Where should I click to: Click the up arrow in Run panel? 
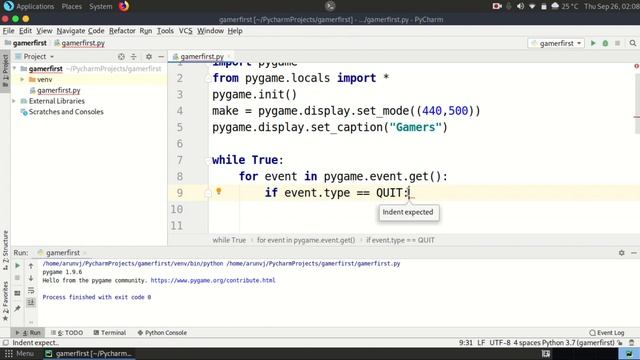31,266
